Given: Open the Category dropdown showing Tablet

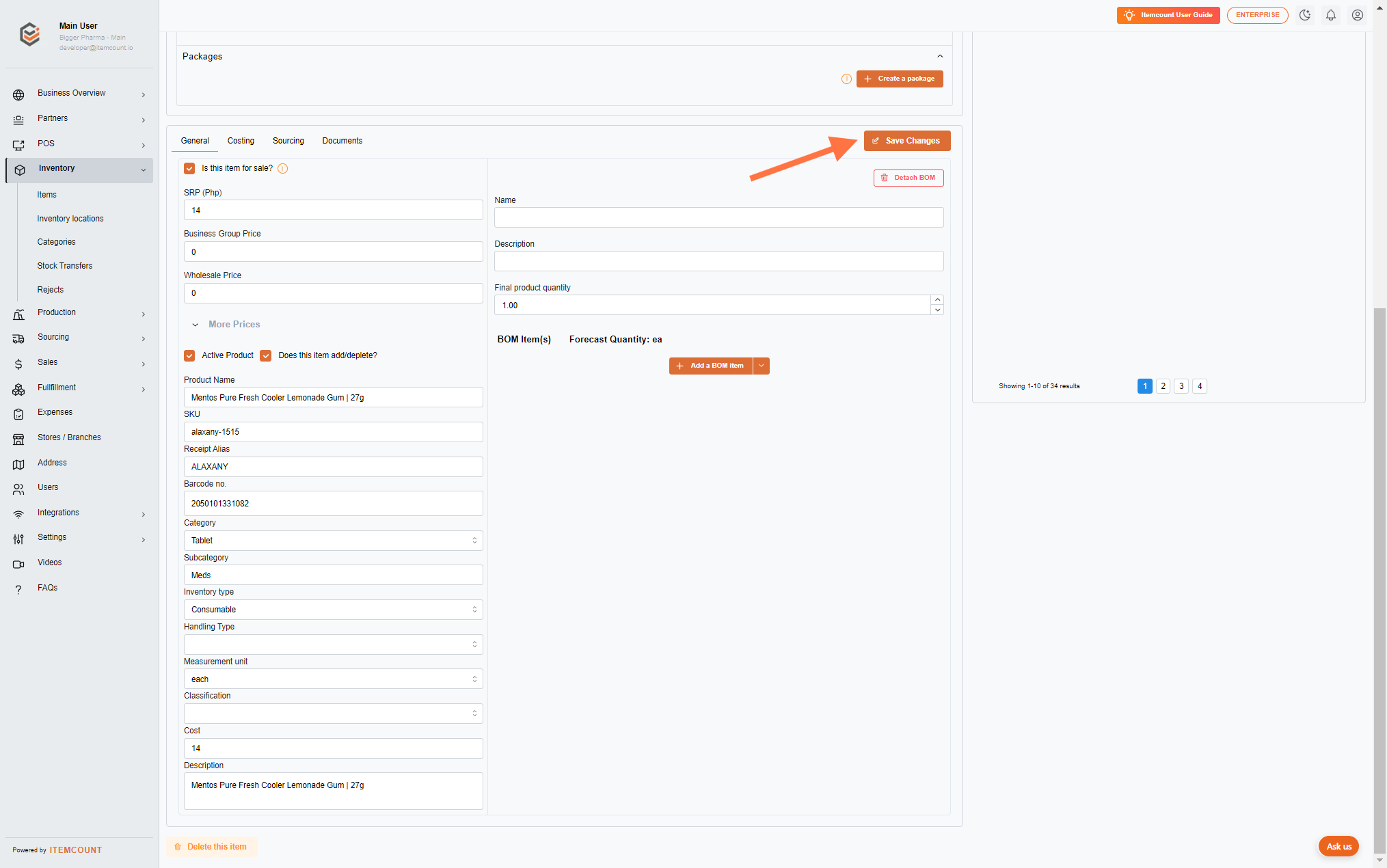Looking at the screenshot, I should pos(333,541).
